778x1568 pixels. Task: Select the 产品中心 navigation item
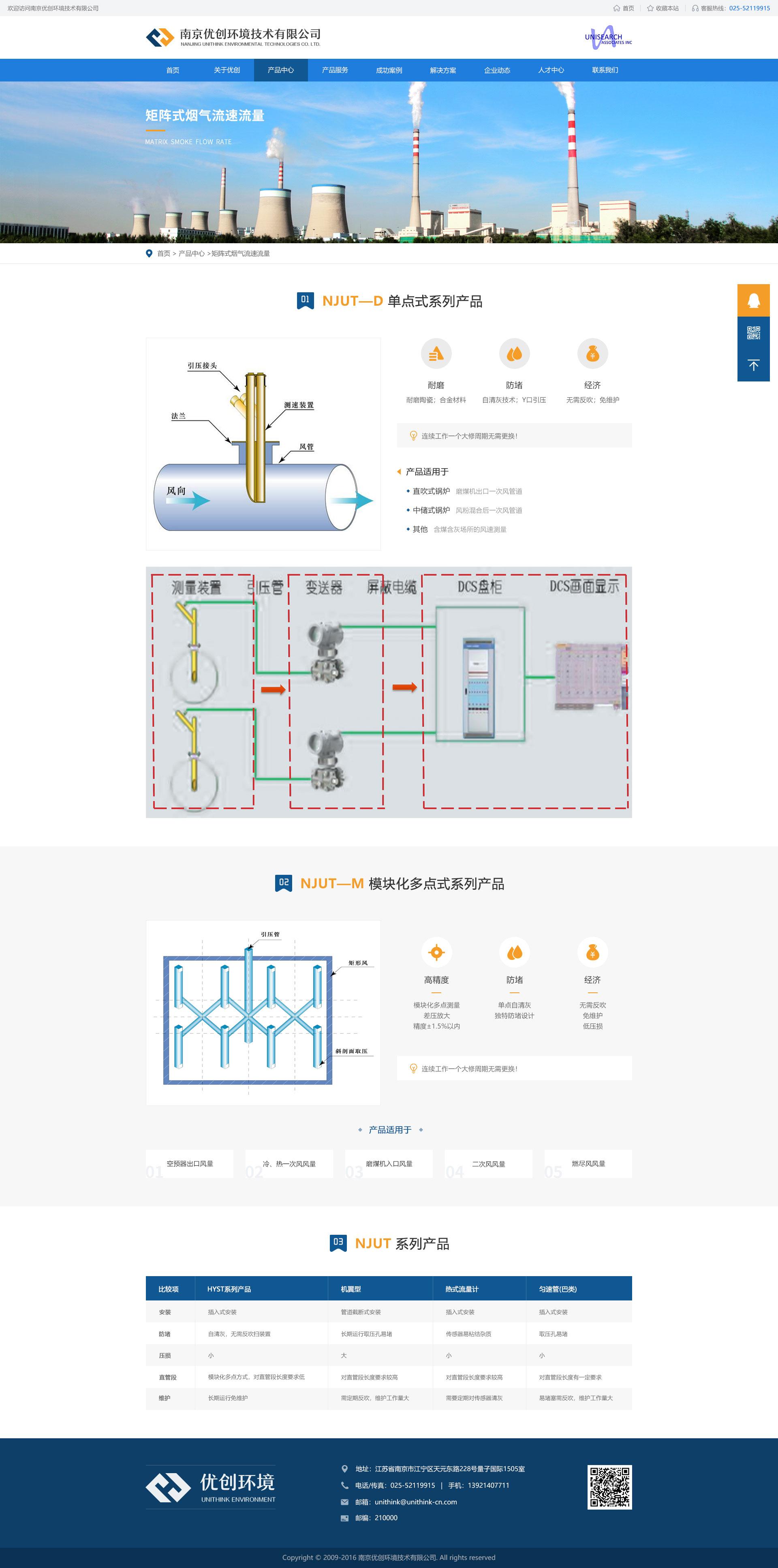point(280,70)
